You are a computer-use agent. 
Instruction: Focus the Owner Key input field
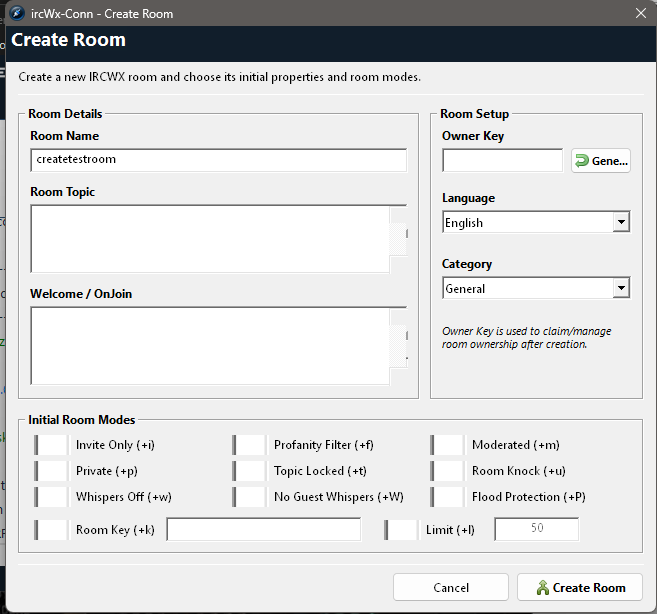coord(502,160)
